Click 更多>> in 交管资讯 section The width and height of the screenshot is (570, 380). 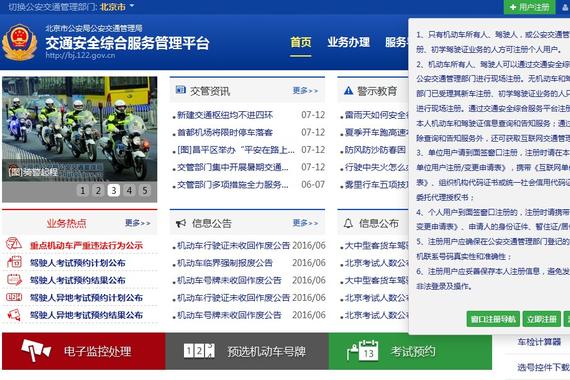click(x=305, y=91)
